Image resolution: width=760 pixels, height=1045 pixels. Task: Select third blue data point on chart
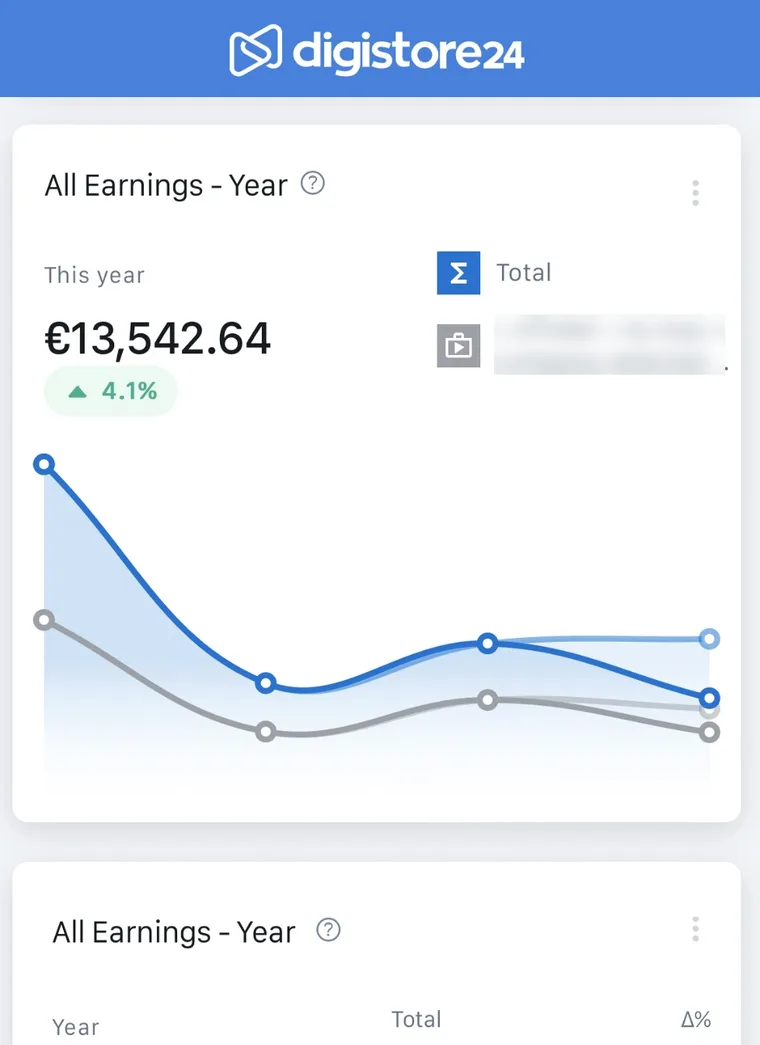pos(488,643)
